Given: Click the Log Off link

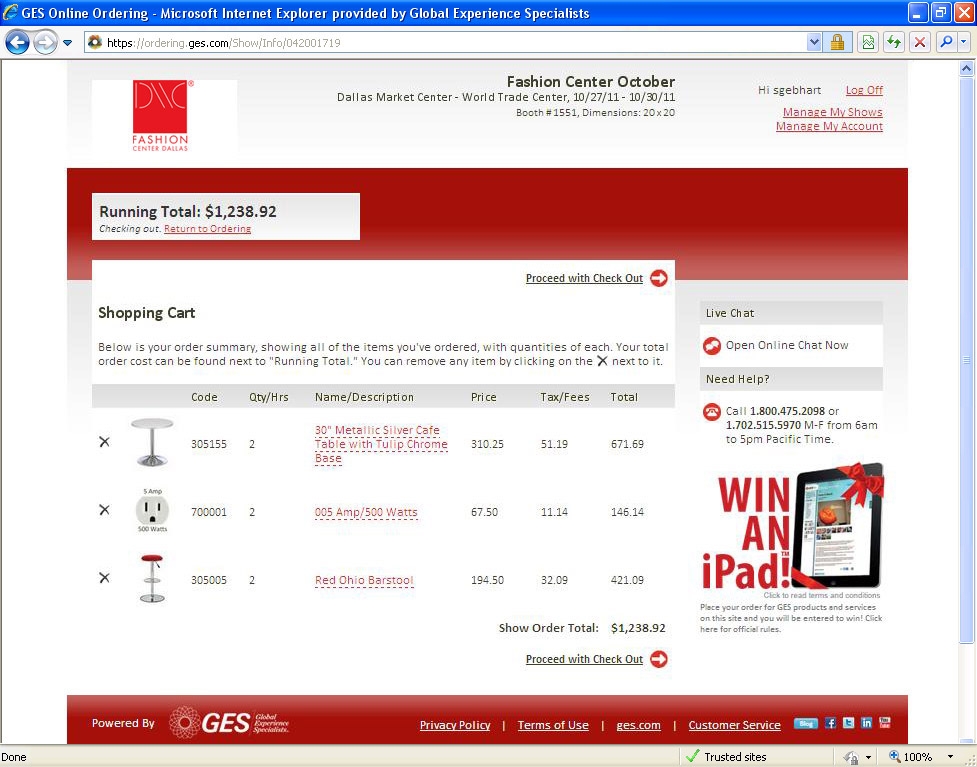Looking at the screenshot, I should tap(864, 90).
